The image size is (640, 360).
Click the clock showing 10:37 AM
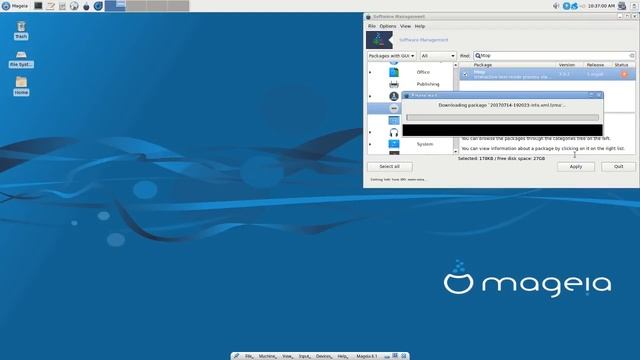[x=601, y=6]
